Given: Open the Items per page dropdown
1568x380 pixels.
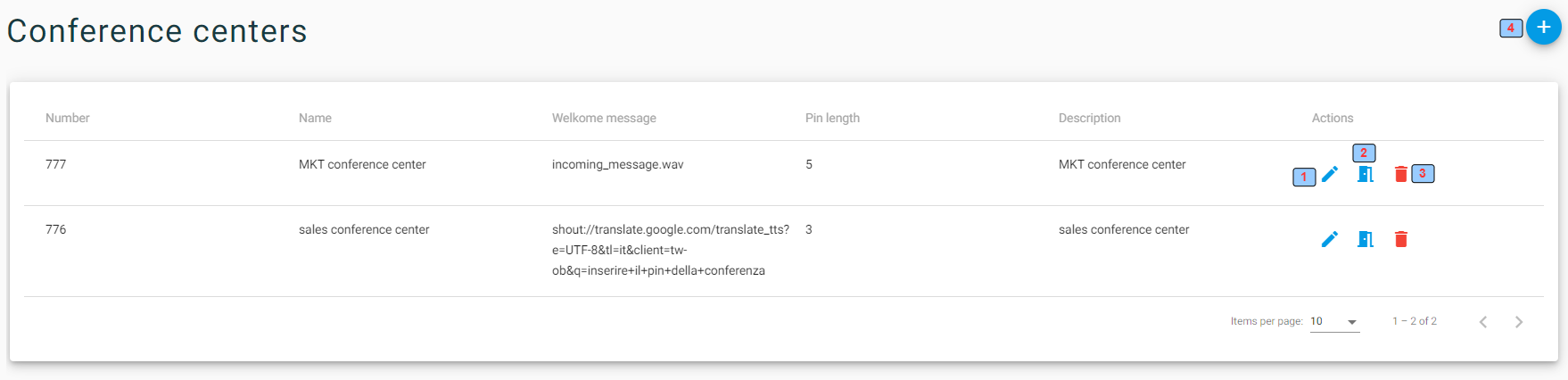Looking at the screenshot, I should (1335, 322).
